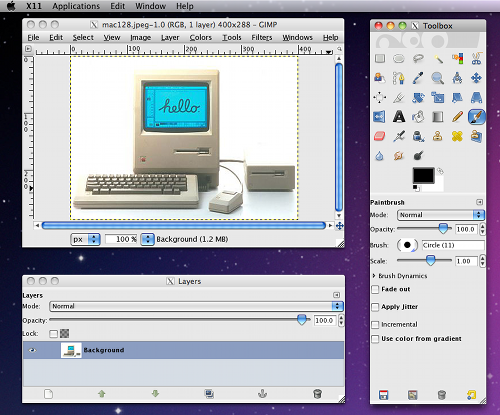Choose the Foreground Select tool
The height and width of the screenshot is (415, 500).
click(380, 78)
